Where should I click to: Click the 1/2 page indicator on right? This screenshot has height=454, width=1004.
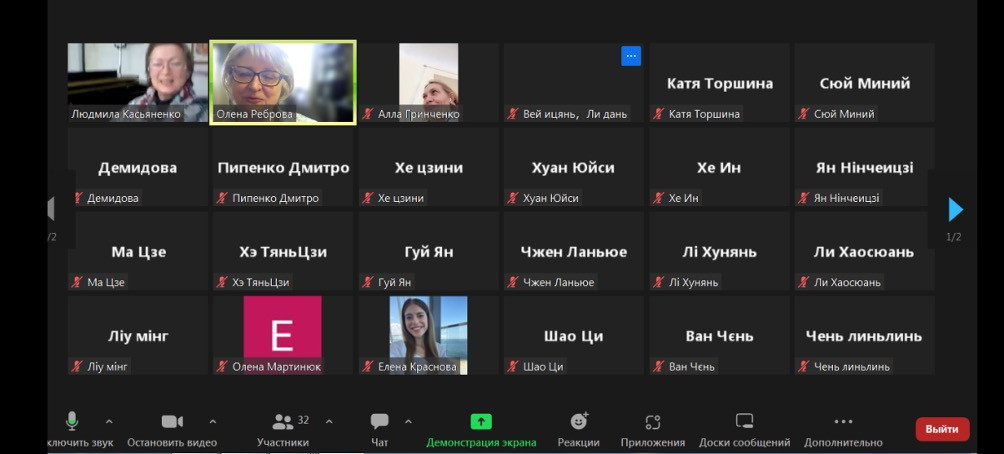(953, 237)
